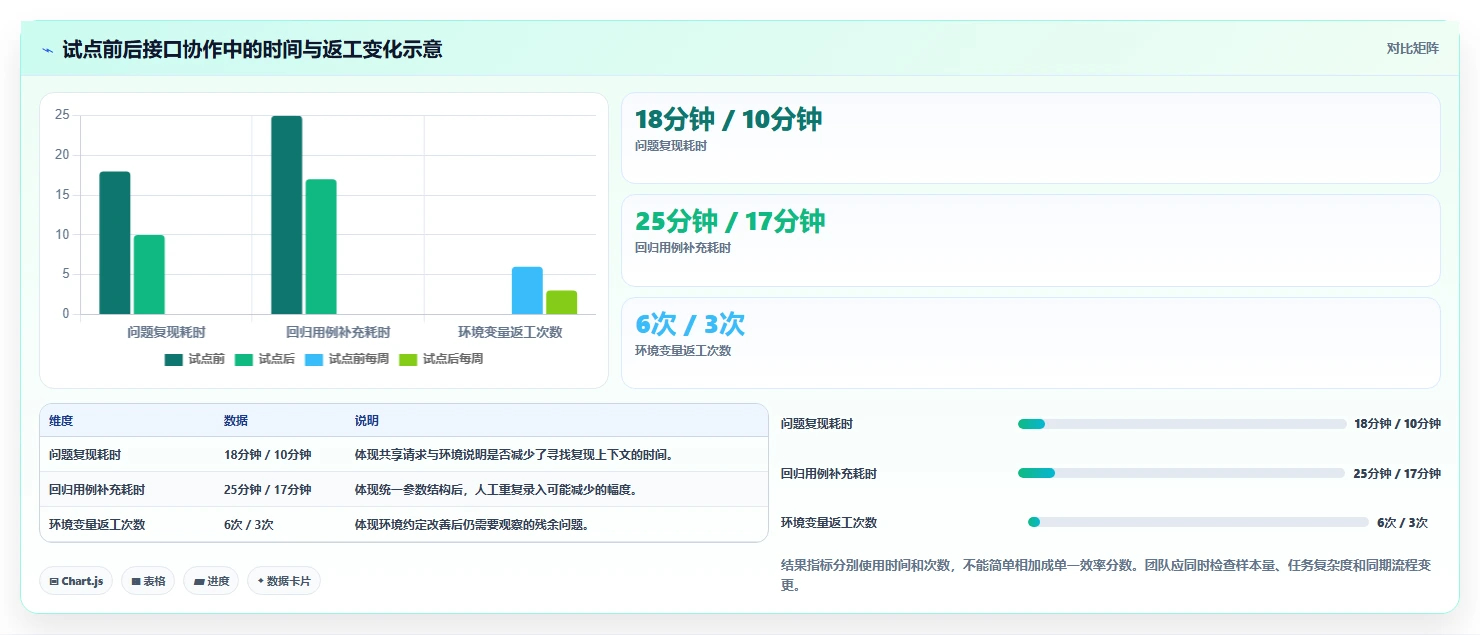1480x635 pixels.
Task: Click the 数据 column header
Action: coord(236,421)
